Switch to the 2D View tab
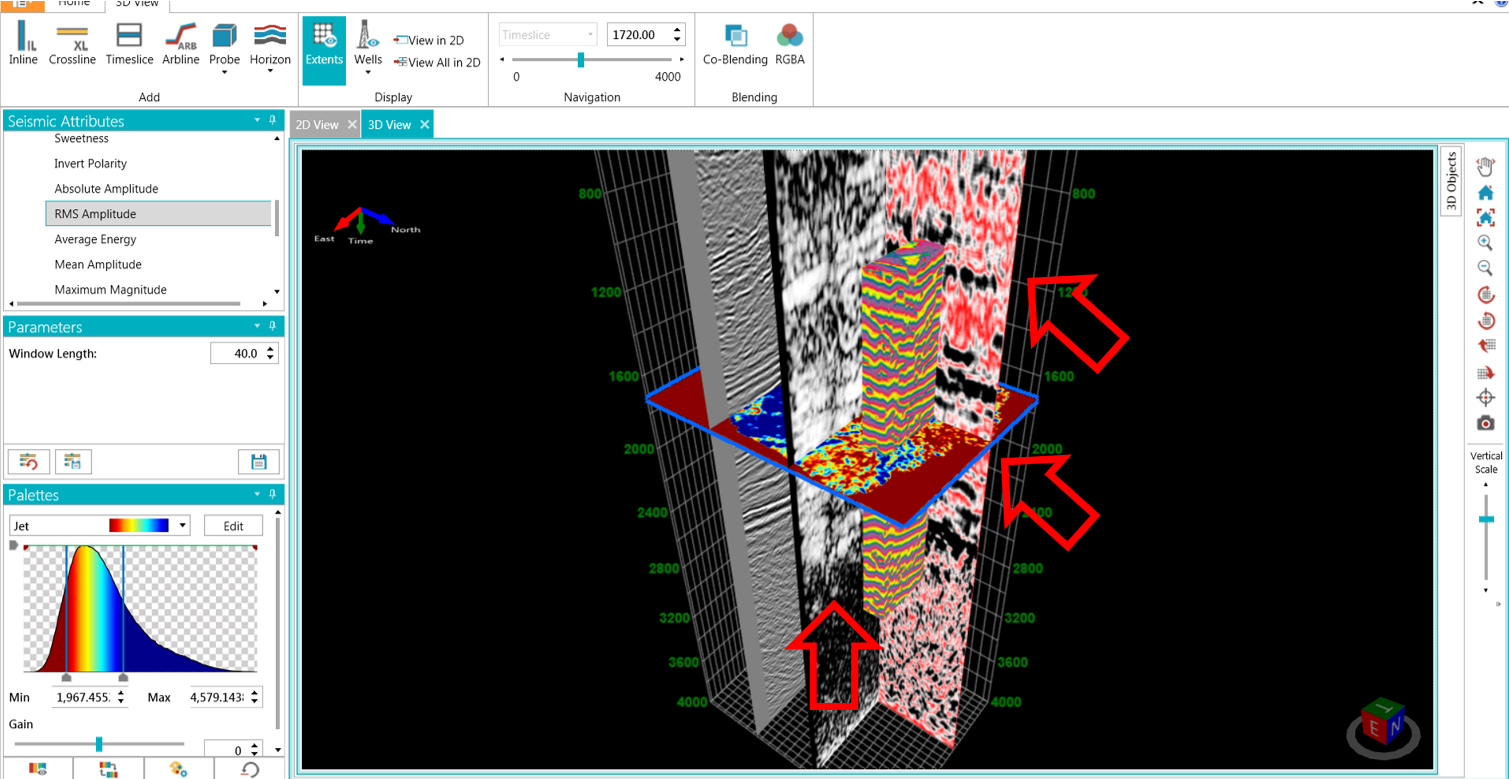1509x779 pixels. coord(317,125)
